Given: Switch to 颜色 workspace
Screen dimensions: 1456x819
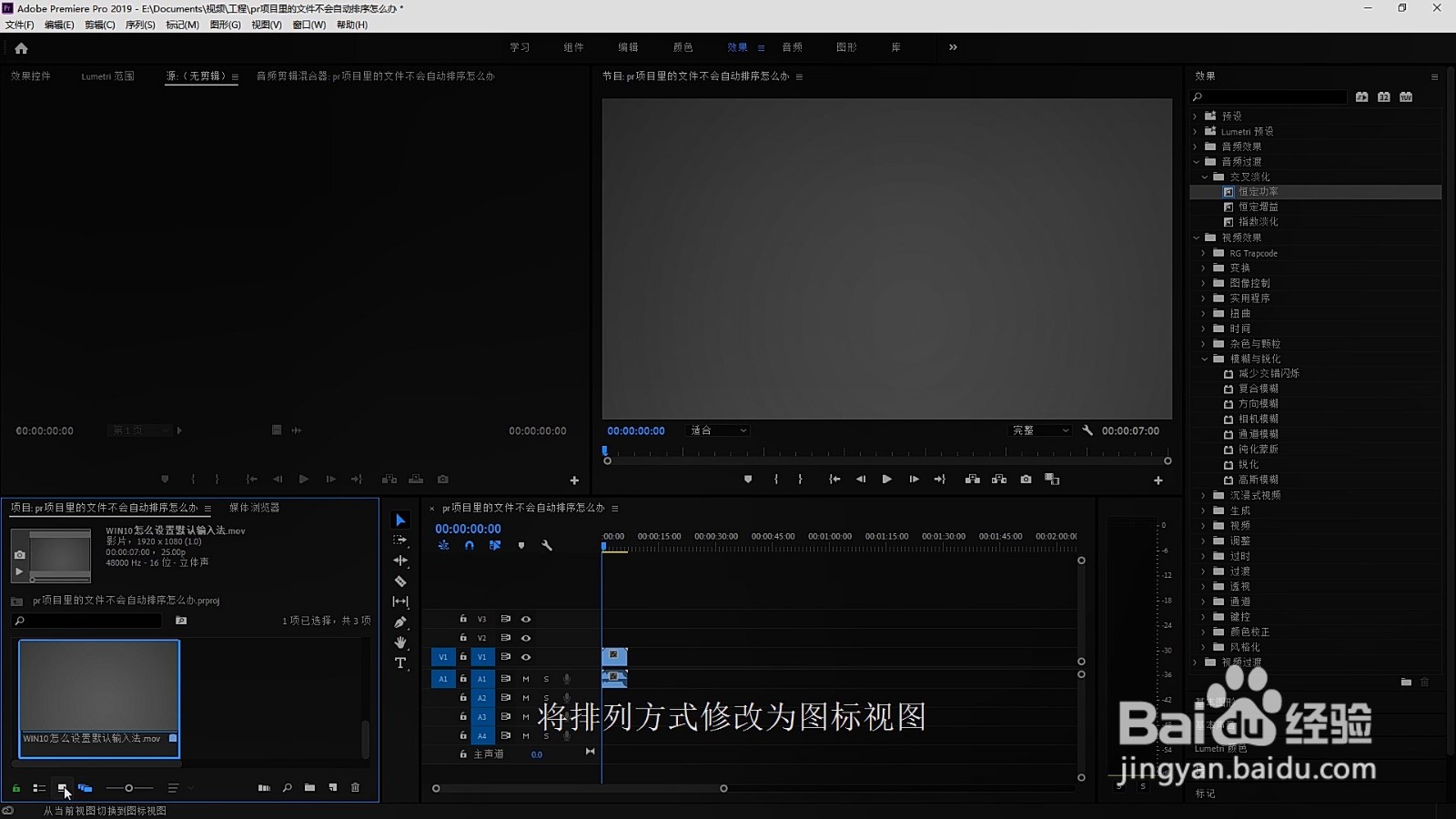Looking at the screenshot, I should coord(682,47).
